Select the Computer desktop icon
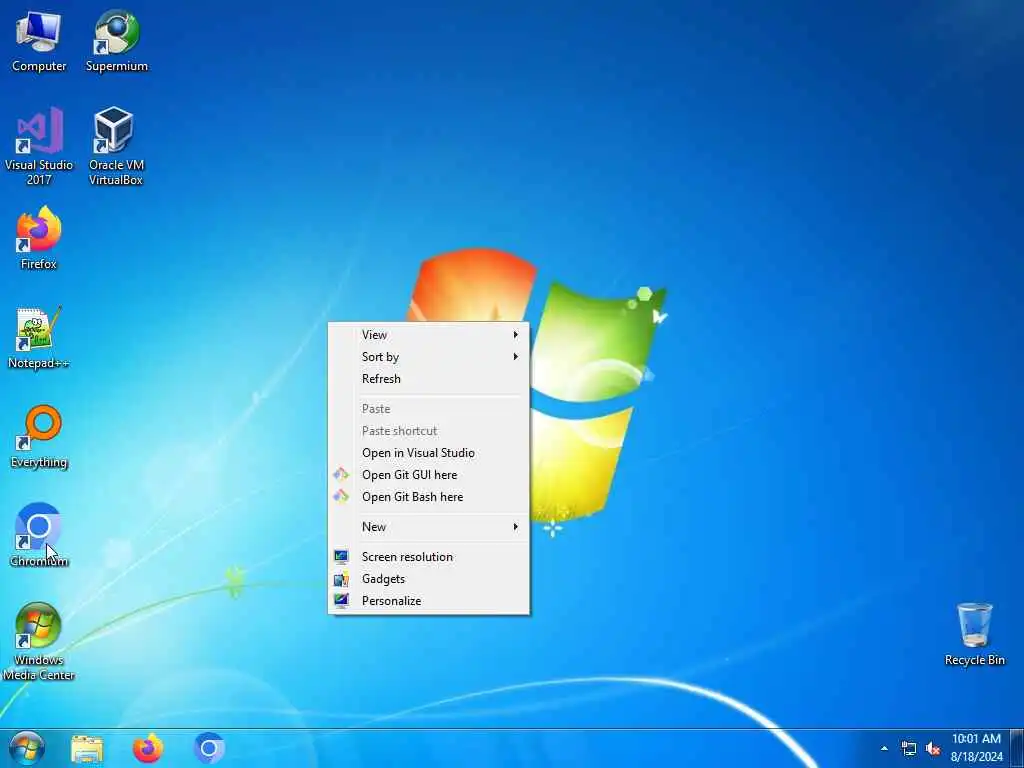This screenshot has height=768, width=1024. coord(39,40)
